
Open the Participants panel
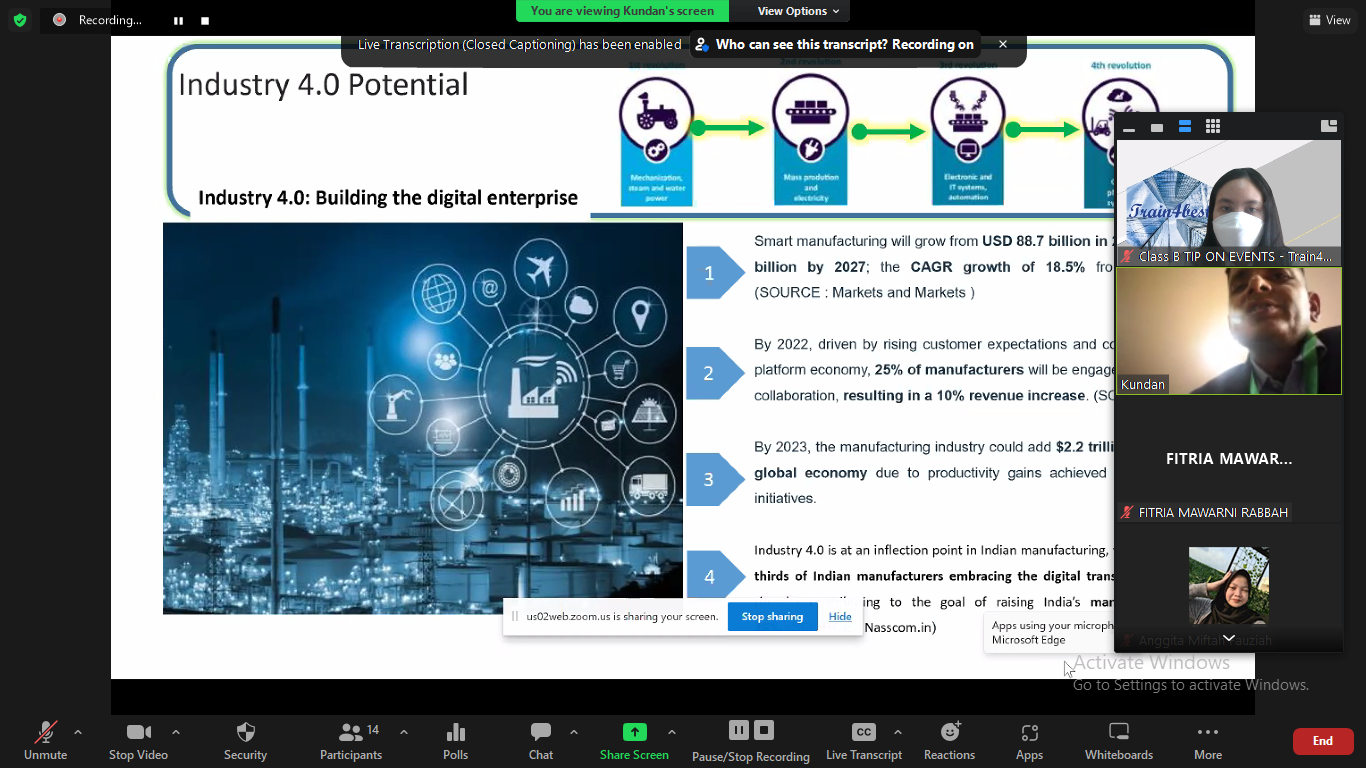tap(351, 733)
